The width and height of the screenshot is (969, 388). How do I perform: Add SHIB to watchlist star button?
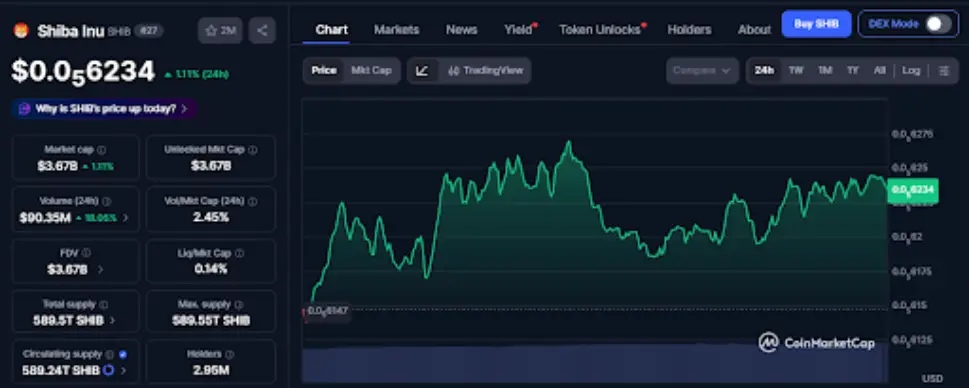220,30
